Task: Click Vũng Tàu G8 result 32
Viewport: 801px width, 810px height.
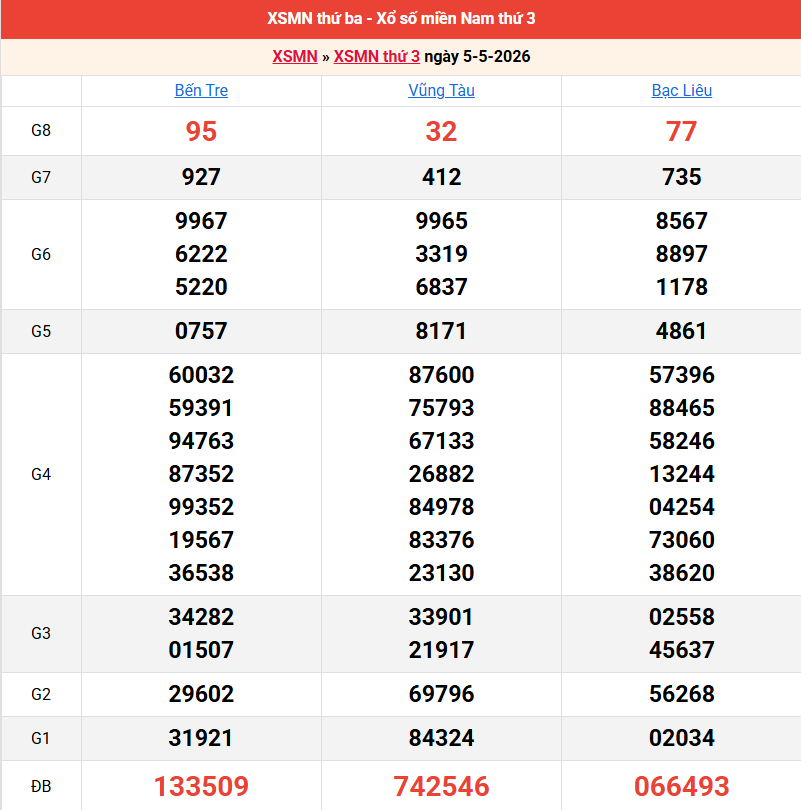Action: (x=441, y=131)
